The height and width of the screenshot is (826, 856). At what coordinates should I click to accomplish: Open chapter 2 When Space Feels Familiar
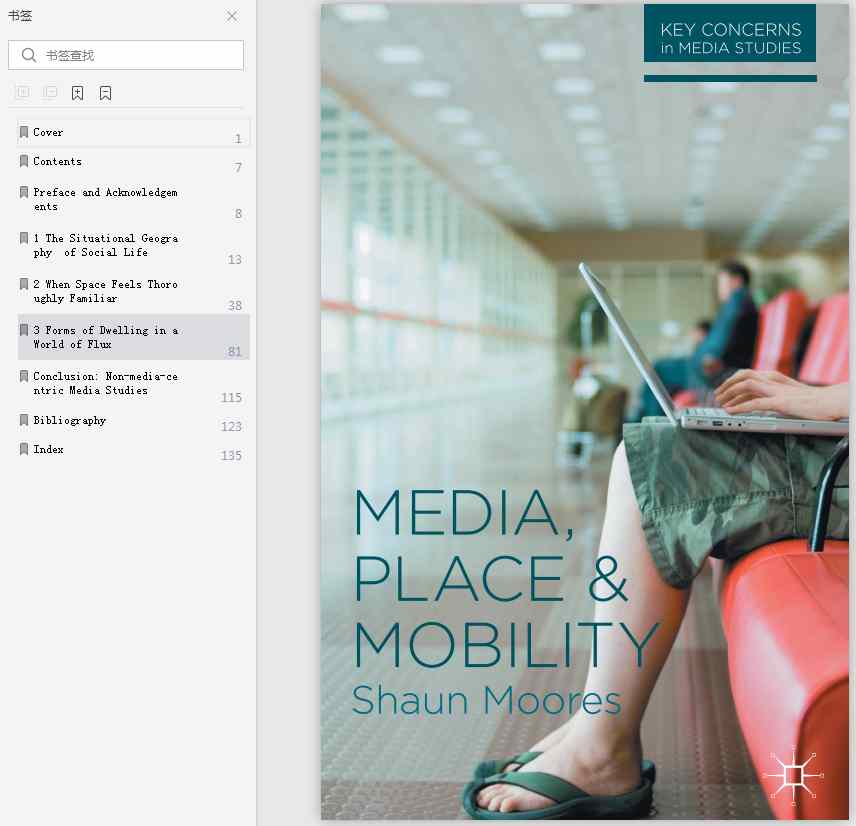tap(134, 293)
